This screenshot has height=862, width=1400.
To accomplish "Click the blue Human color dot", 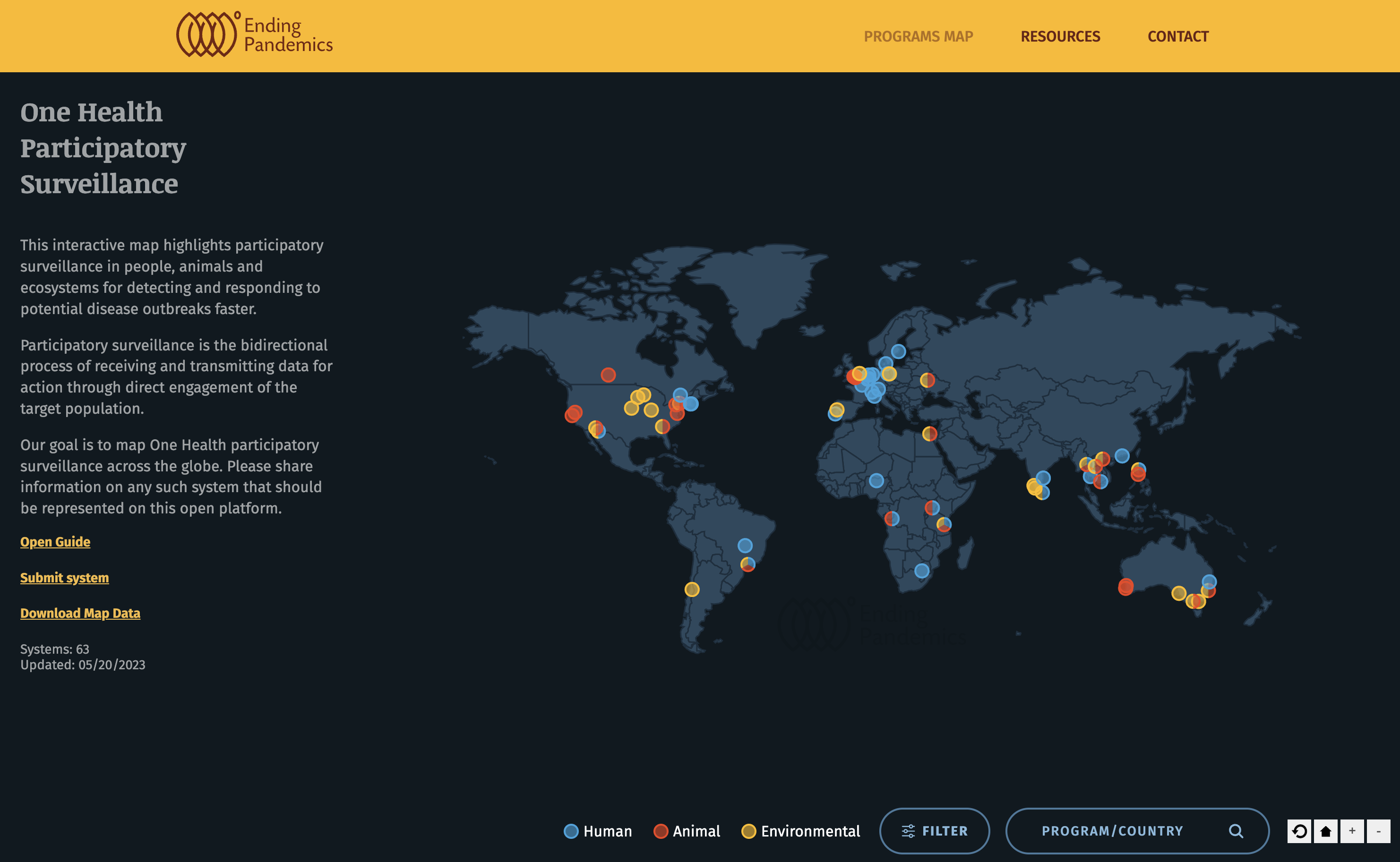I will 571,831.
